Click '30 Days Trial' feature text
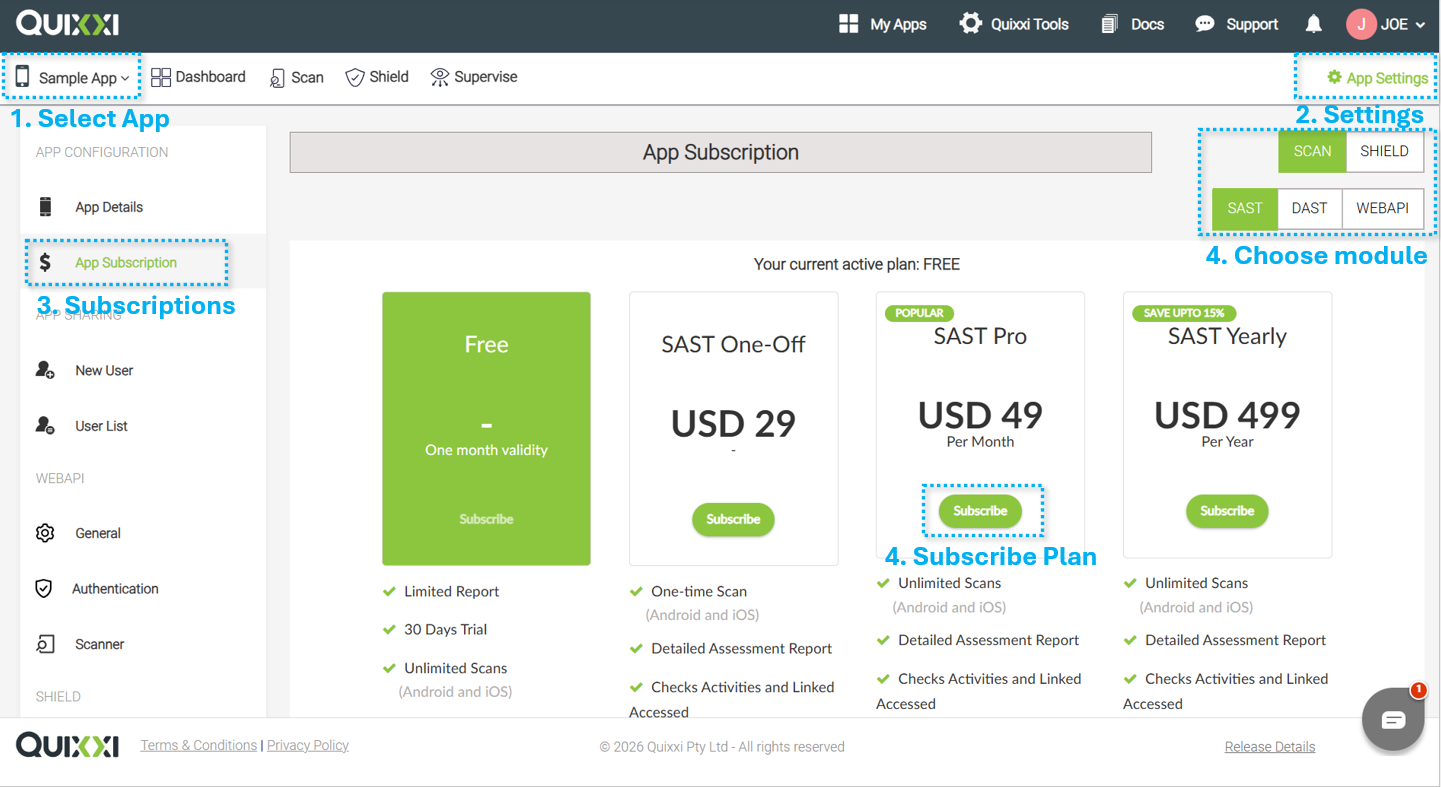This screenshot has width=1441, height=787. point(446,629)
